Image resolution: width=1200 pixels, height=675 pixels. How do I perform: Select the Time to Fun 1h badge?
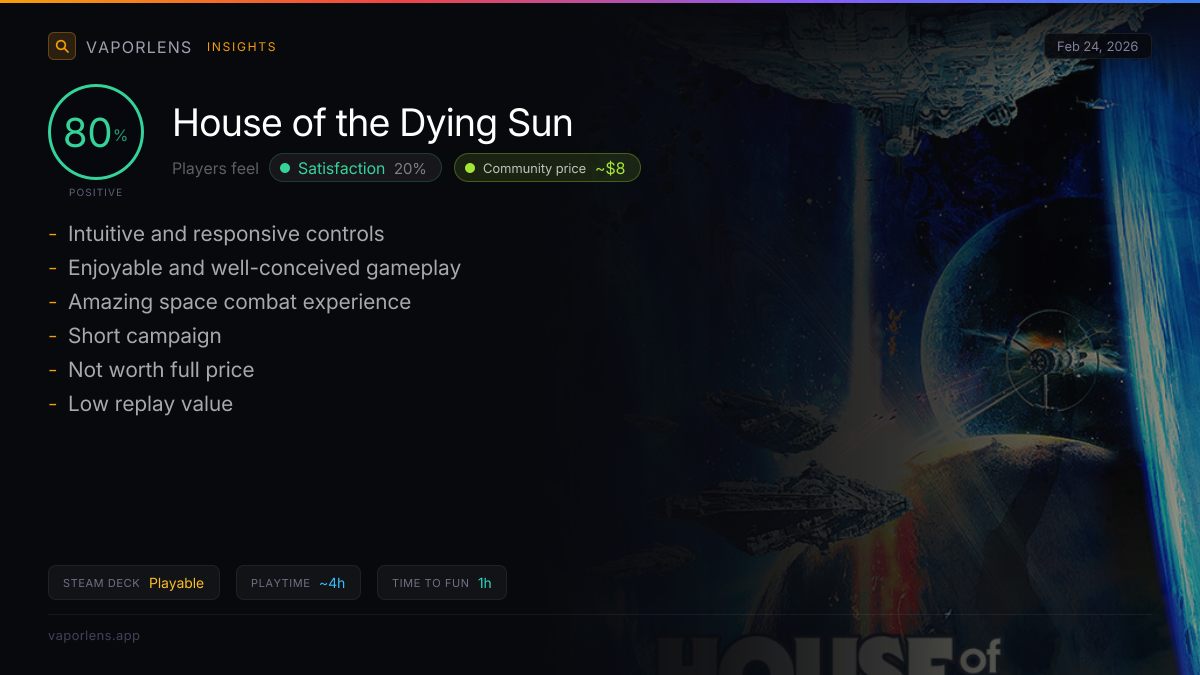[442, 583]
